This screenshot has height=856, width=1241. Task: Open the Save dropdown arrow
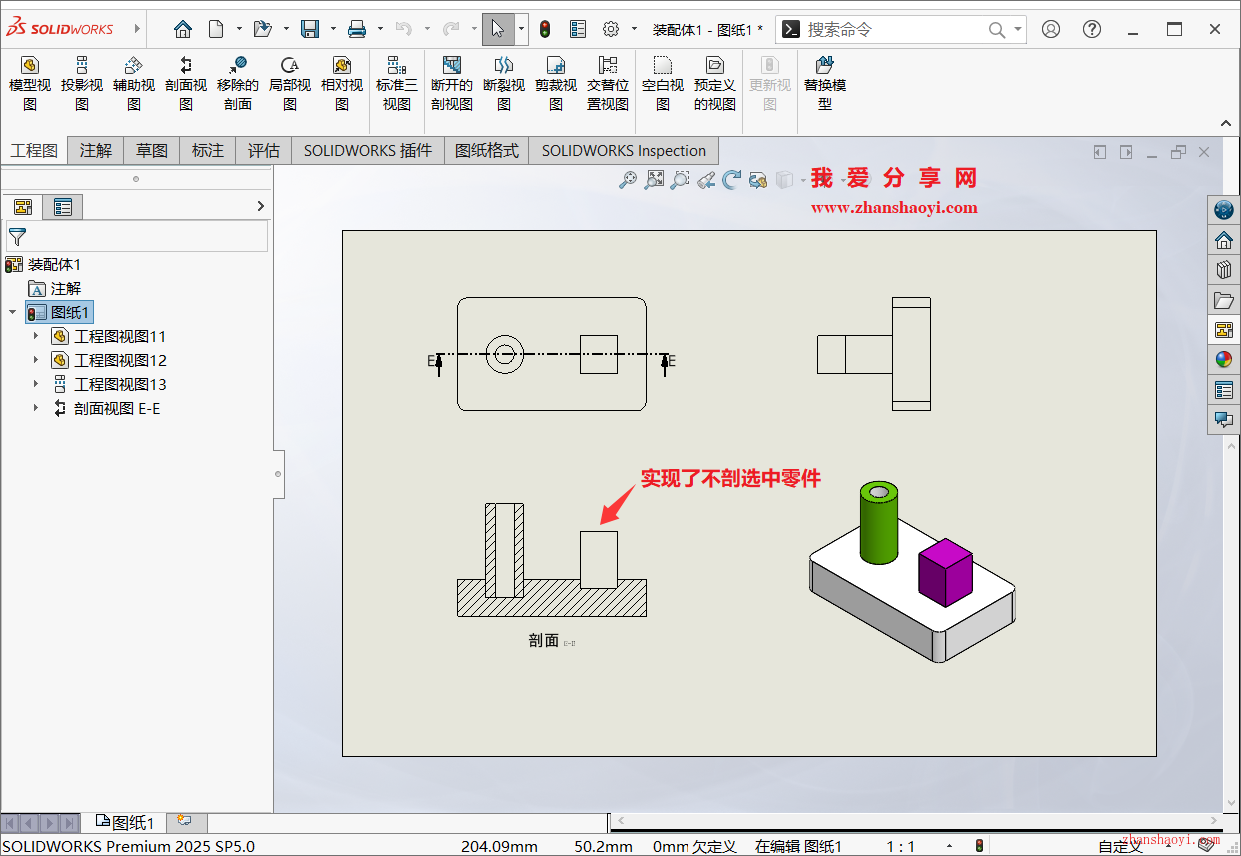pos(333,29)
